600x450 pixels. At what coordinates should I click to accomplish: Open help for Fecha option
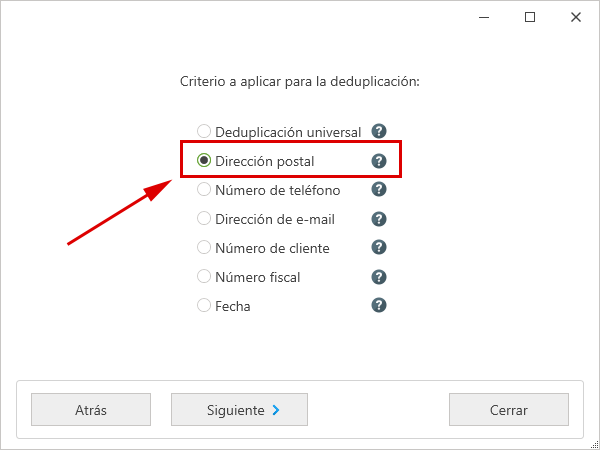pyautogui.click(x=379, y=306)
